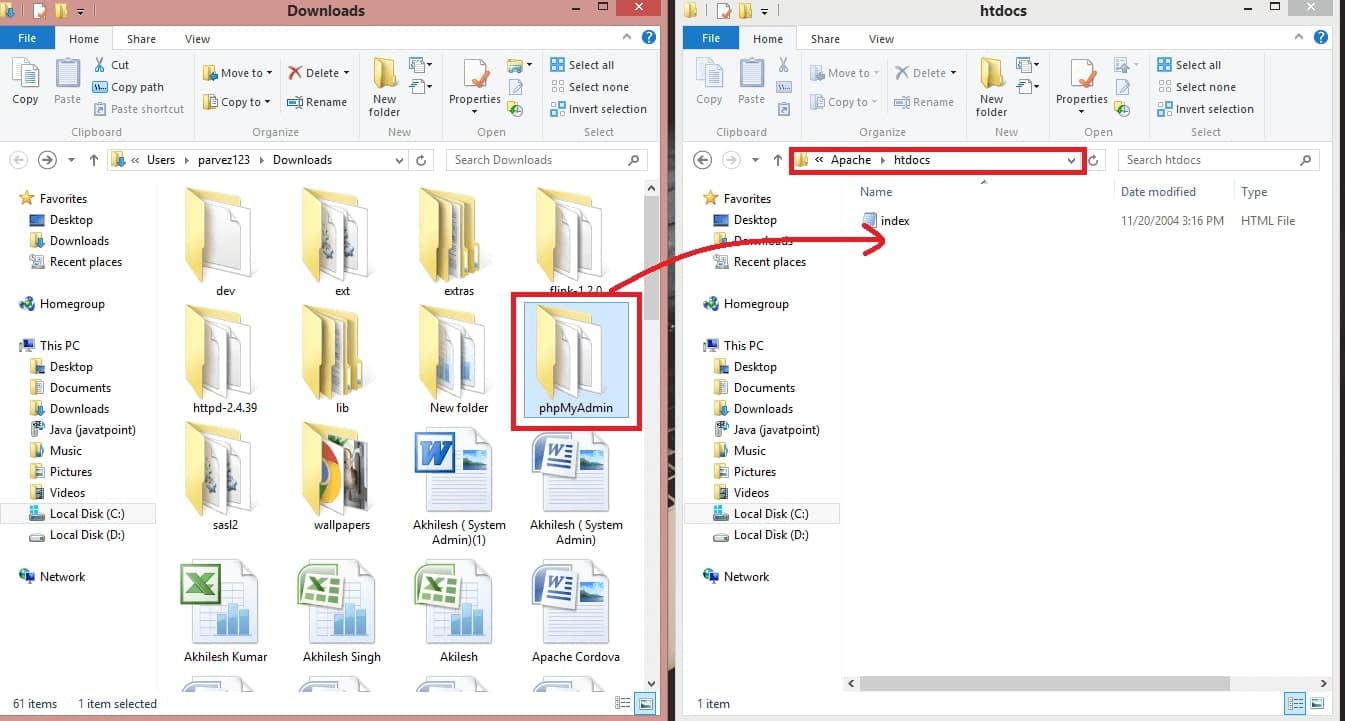Click Invert selection in the htdocs window
Viewport: 1345px width, 721px height.
[x=1205, y=109]
